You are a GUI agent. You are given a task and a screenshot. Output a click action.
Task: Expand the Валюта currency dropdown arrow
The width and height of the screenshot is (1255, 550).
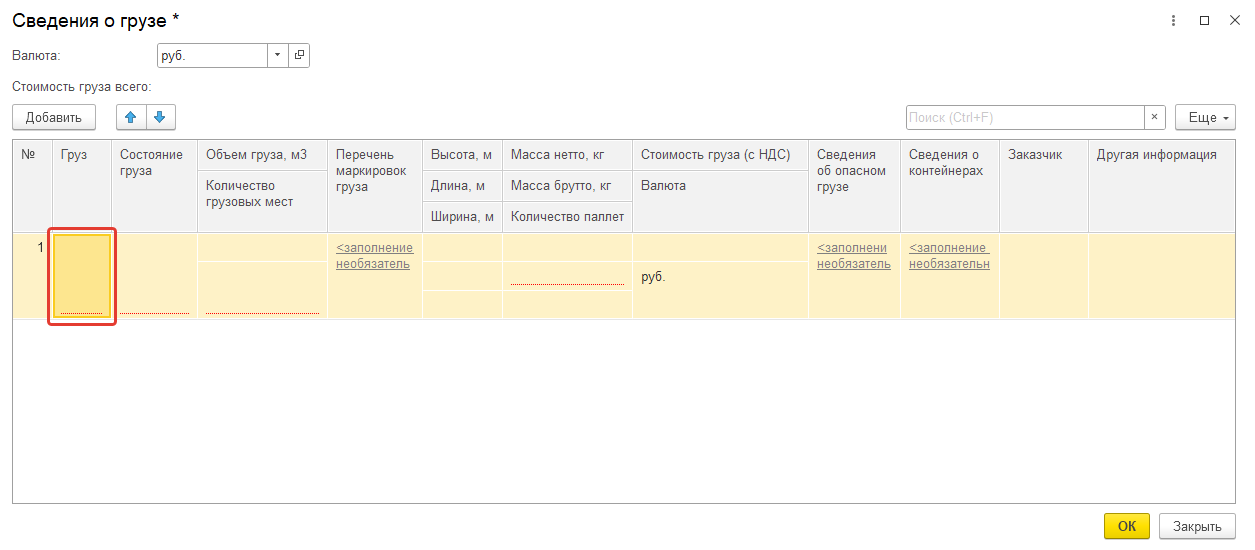click(278, 56)
